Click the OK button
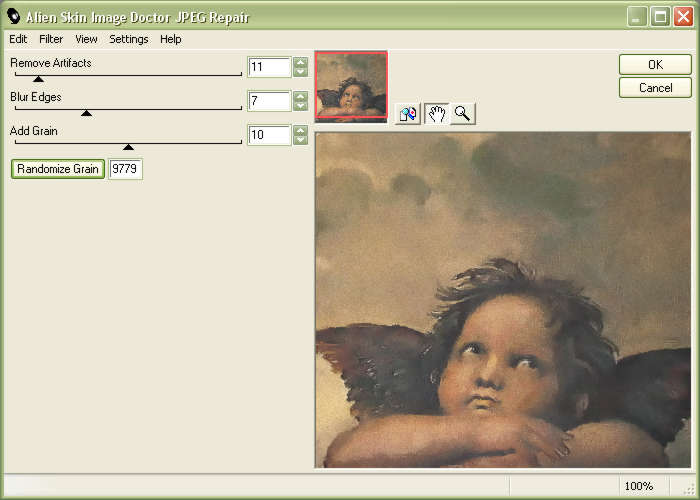Viewport: 700px width, 500px height. 655,65
